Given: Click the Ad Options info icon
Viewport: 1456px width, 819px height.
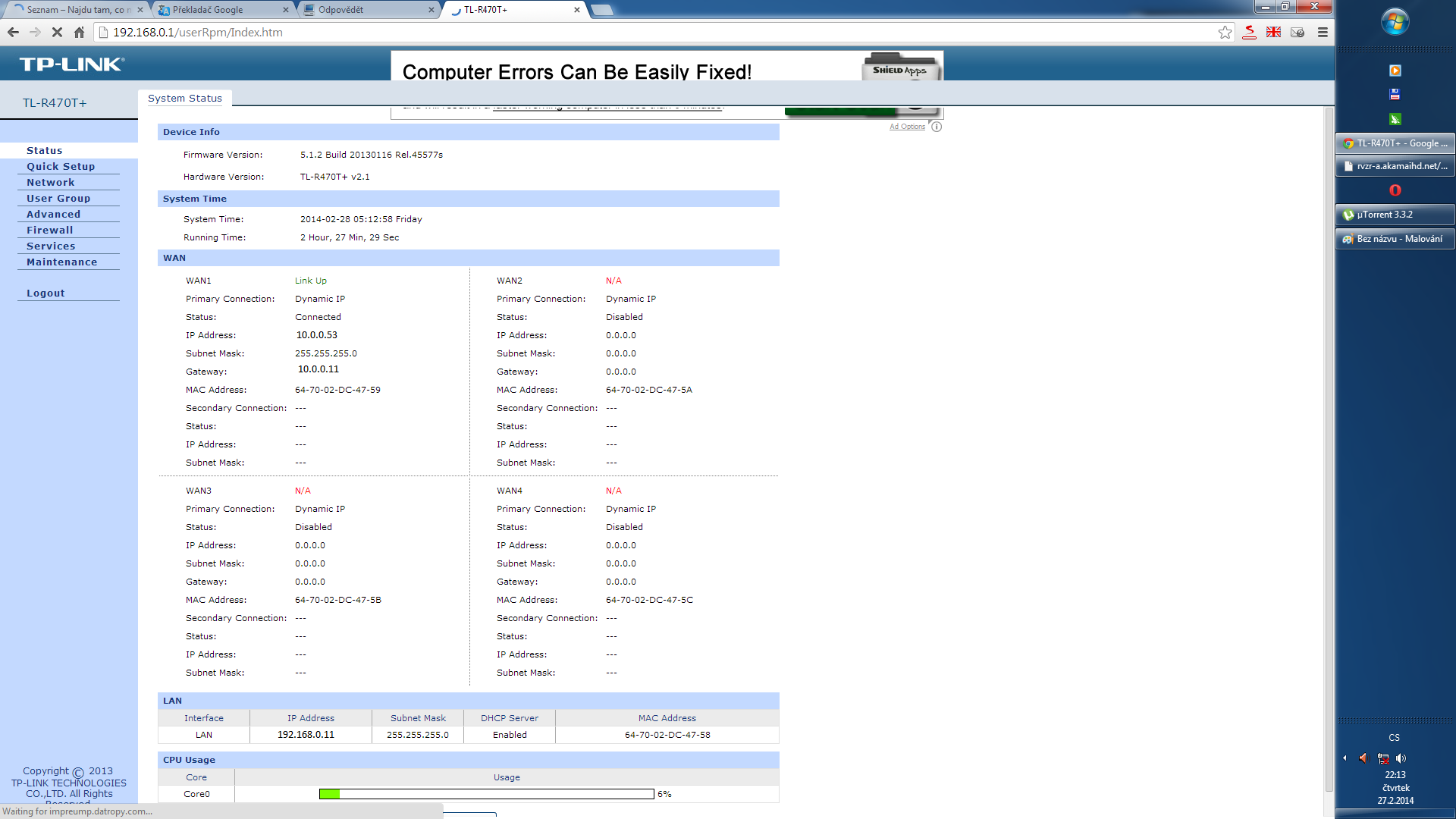Looking at the screenshot, I should (x=937, y=127).
